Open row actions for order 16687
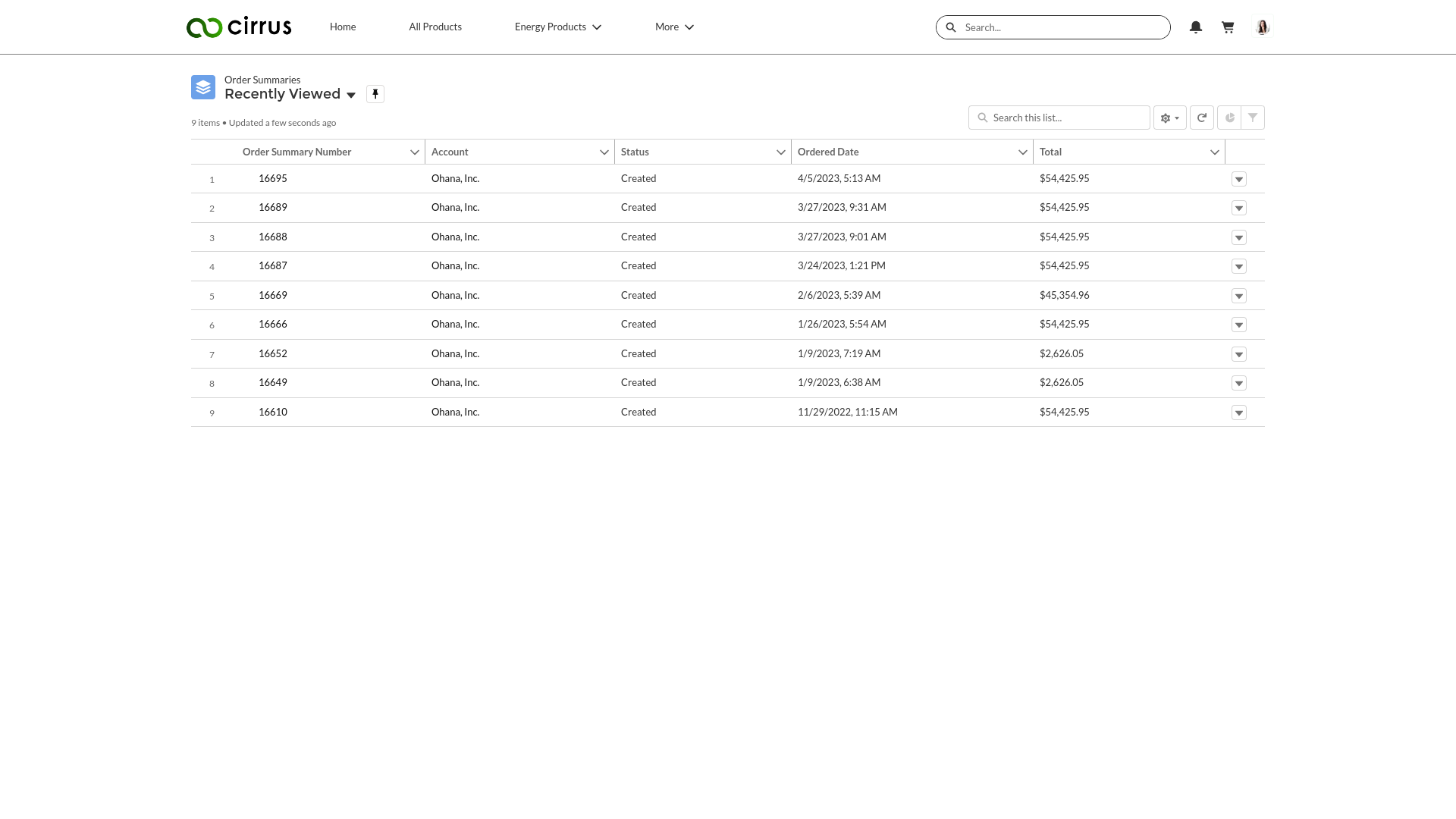 click(1239, 266)
